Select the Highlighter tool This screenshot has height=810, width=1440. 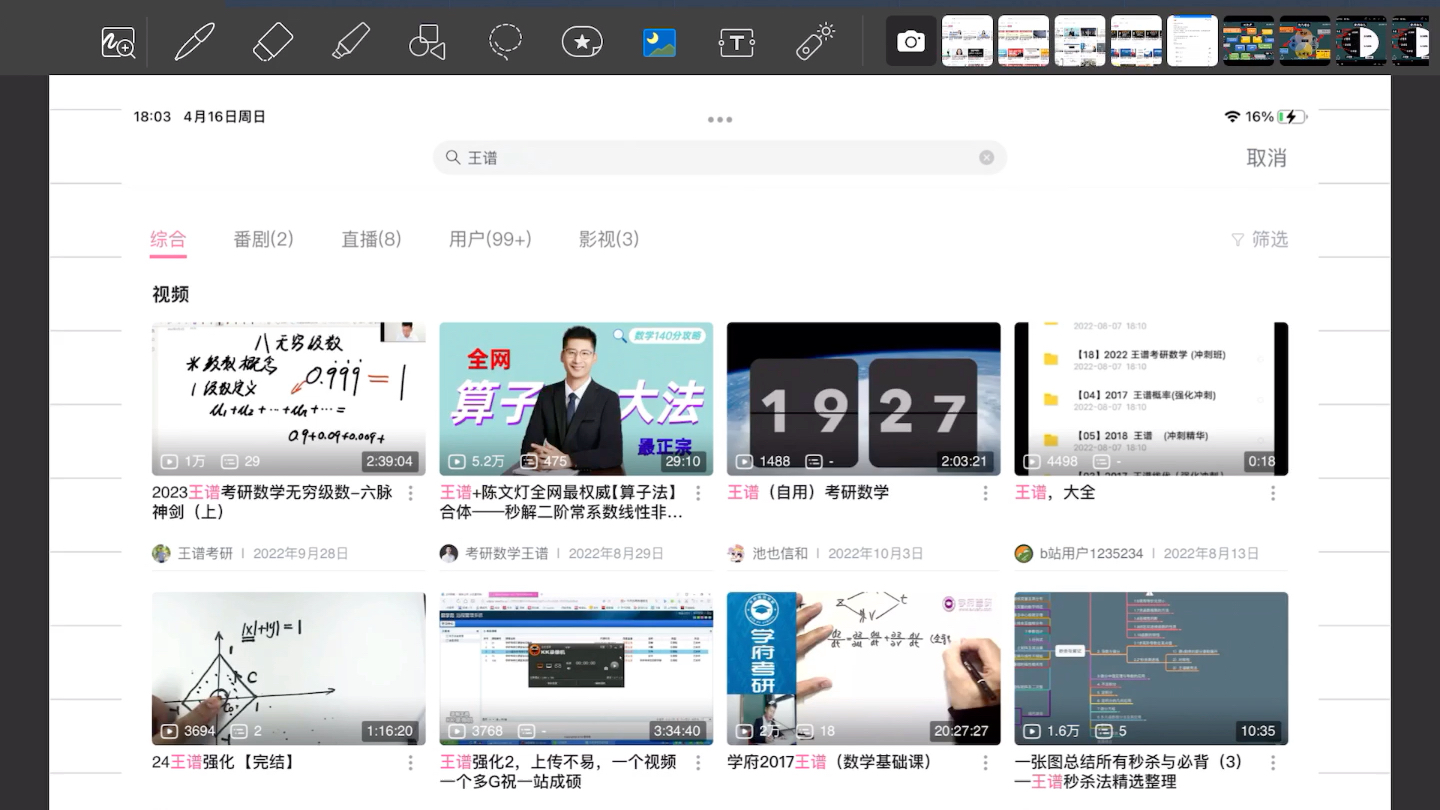click(x=351, y=42)
